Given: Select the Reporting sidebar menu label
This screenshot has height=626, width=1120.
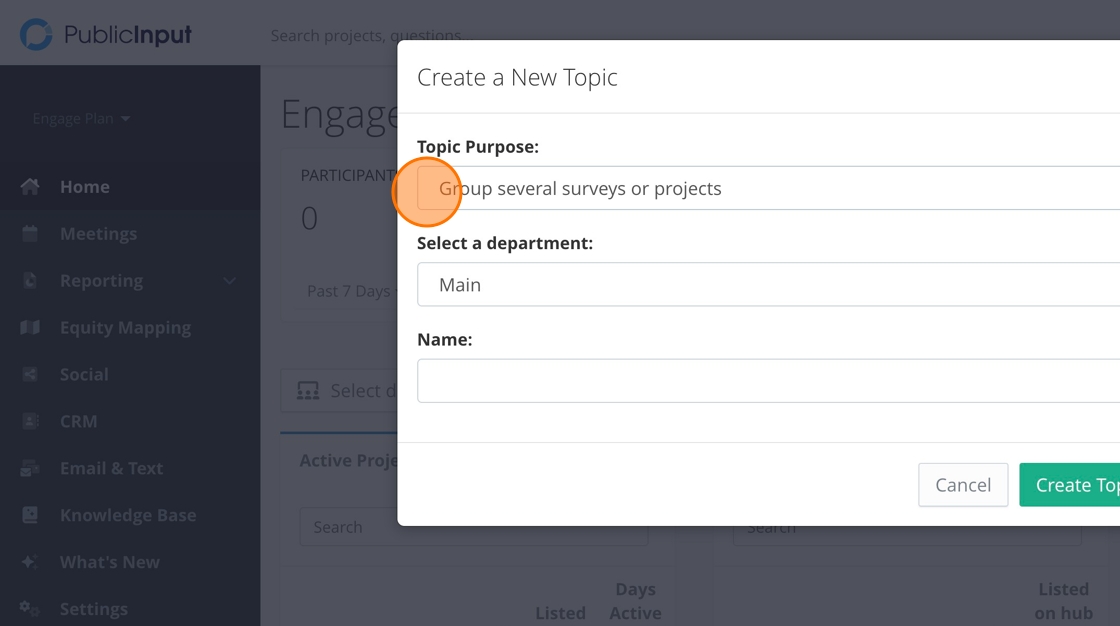Looking at the screenshot, I should [x=101, y=281].
